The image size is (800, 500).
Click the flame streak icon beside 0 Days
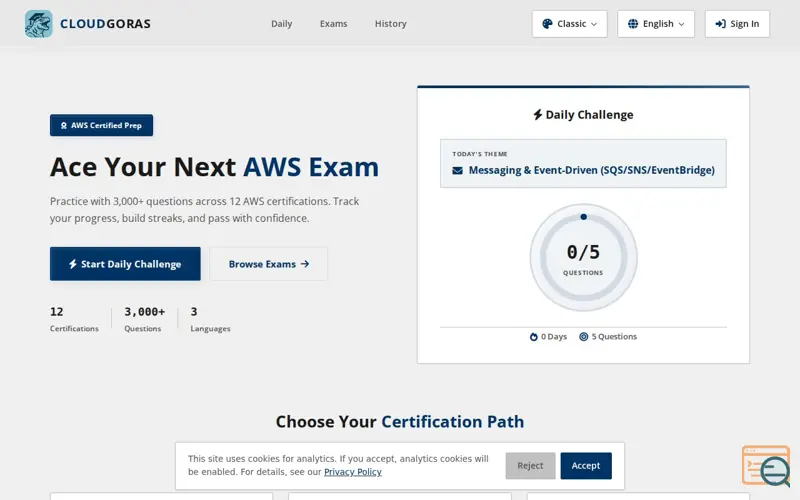click(534, 337)
